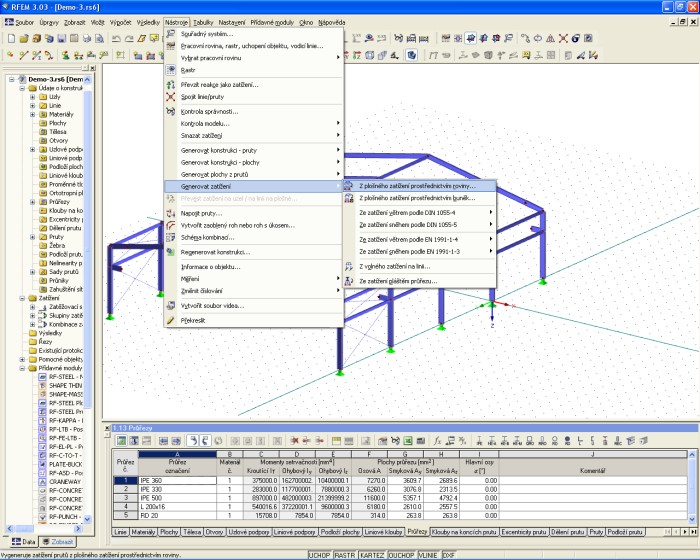Click 'Z volného zatížení na linii...' entry
This screenshot has width=700, height=560.
point(419,267)
